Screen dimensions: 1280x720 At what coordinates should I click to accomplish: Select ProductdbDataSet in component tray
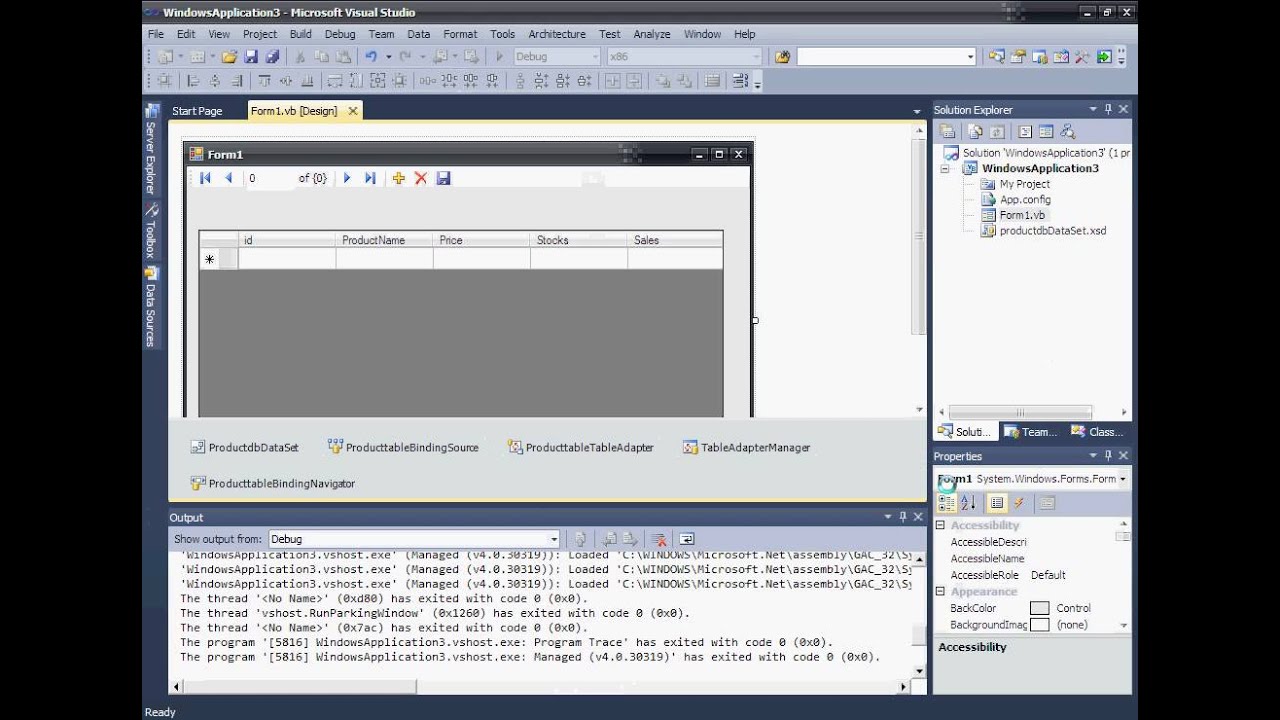point(245,448)
